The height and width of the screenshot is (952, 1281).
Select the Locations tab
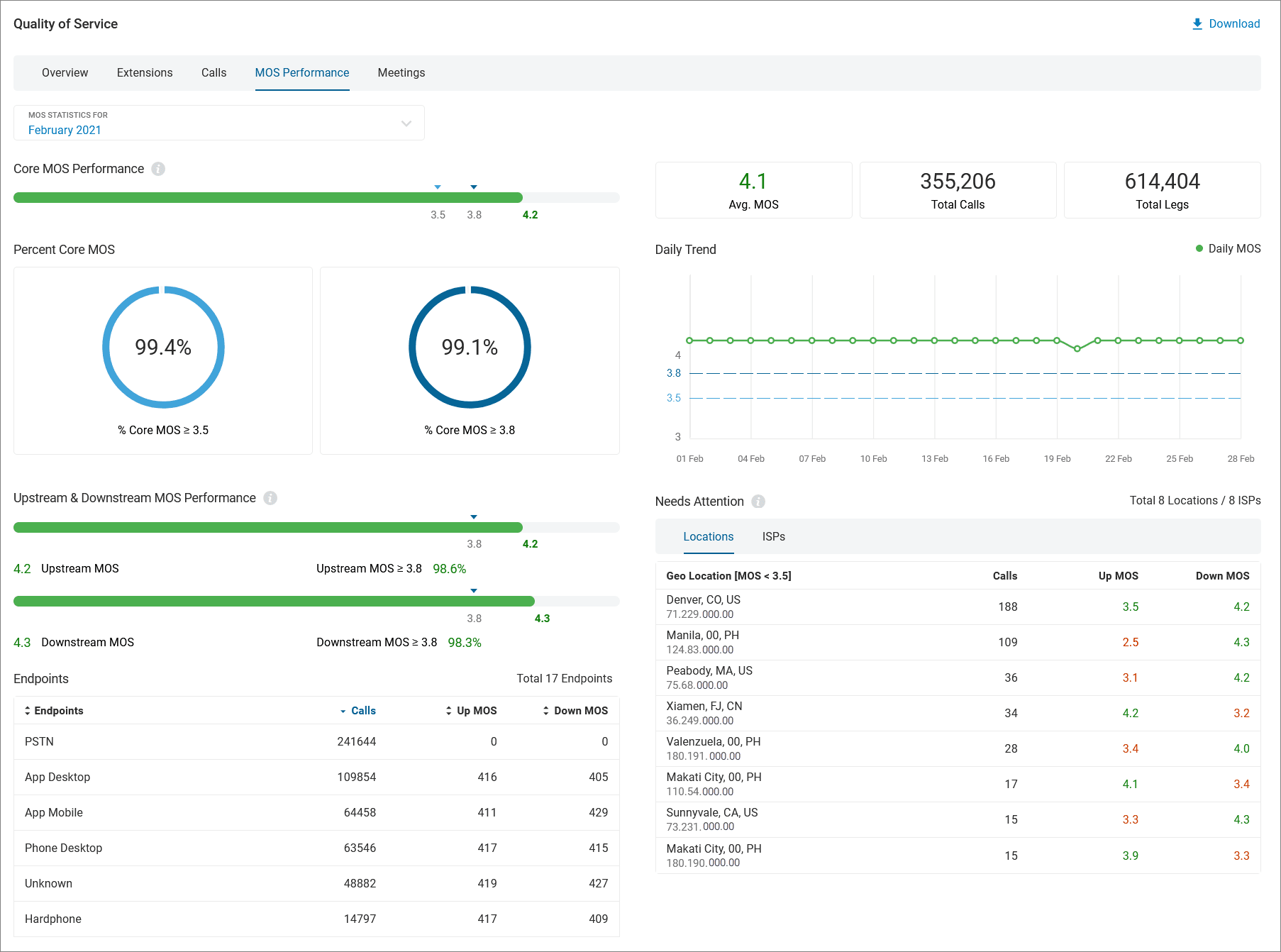click(x=709, y=536)
